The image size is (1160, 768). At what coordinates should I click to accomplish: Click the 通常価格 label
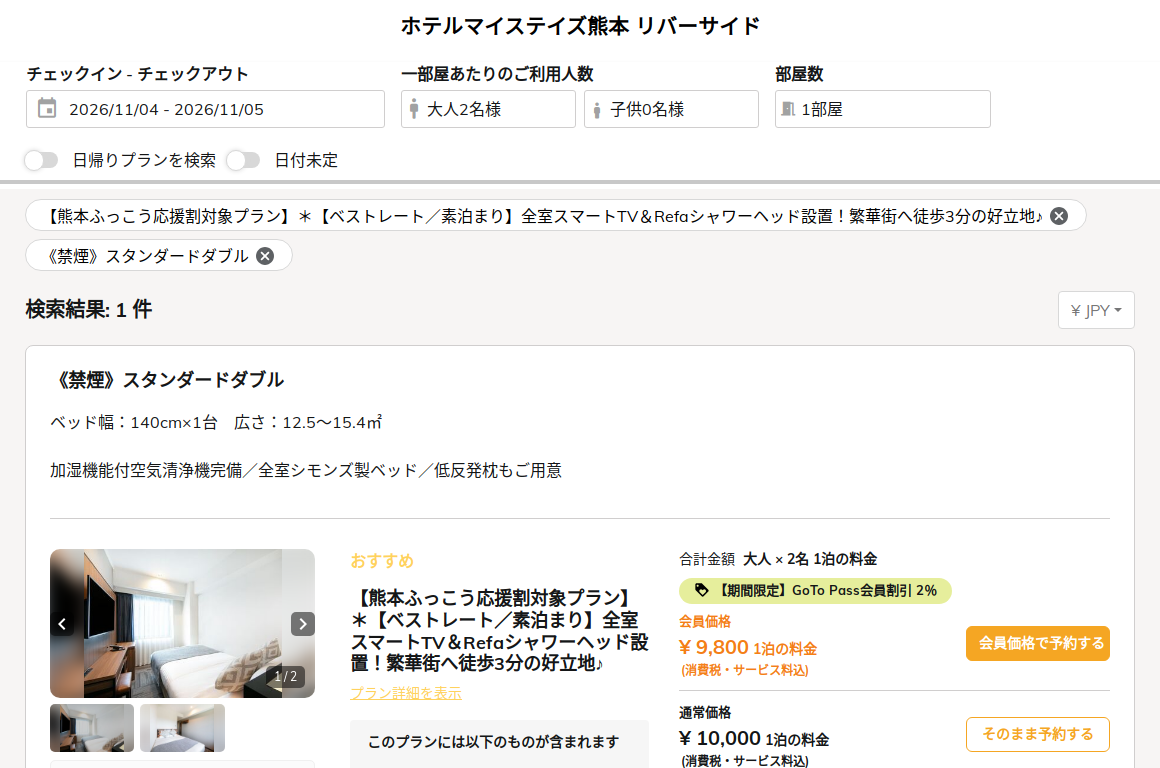(x=704, y=713)
